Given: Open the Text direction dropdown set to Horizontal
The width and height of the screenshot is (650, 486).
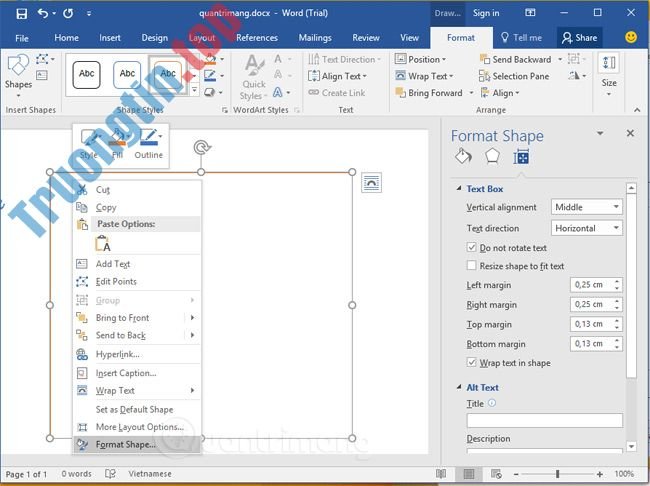Looking at the screenshot, I should tap(587, 228).
